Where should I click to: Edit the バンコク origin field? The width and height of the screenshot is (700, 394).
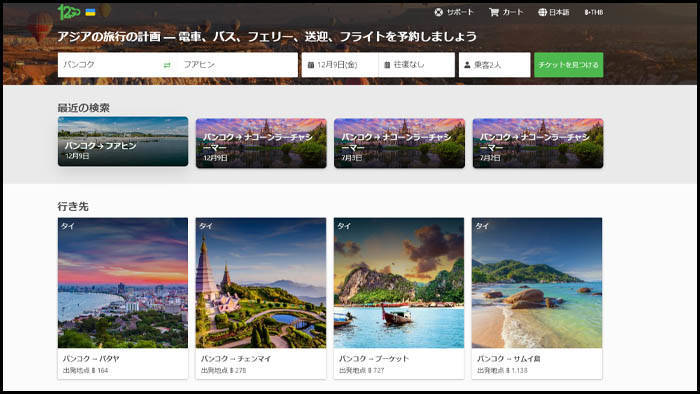click(x=108, y=65)
